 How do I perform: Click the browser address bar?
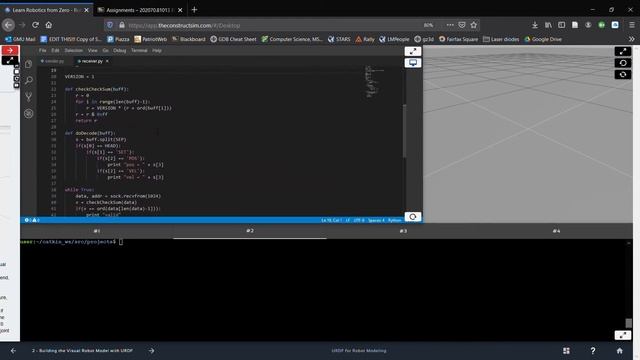pyautogui.click(x=269, y=25)
